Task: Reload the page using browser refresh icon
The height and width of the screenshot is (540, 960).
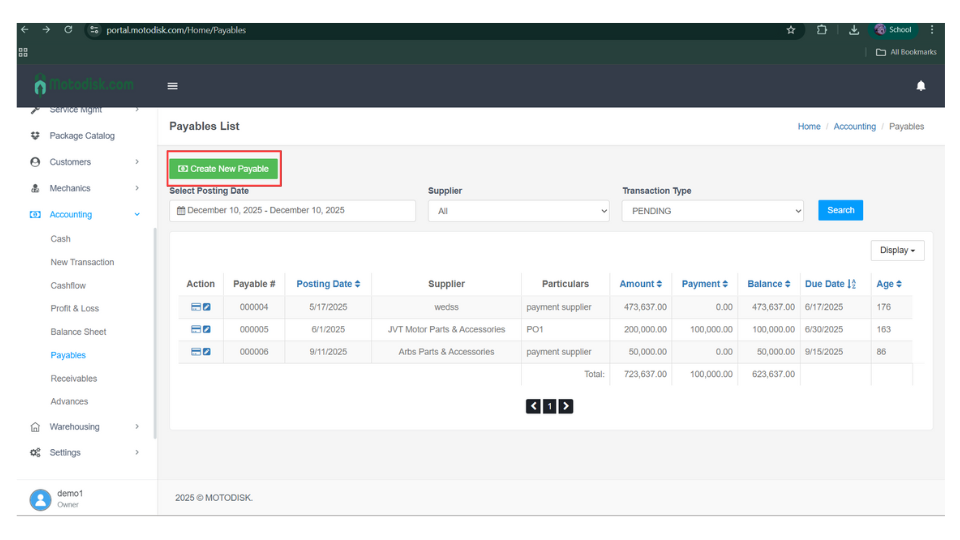Action: (68, 30)
